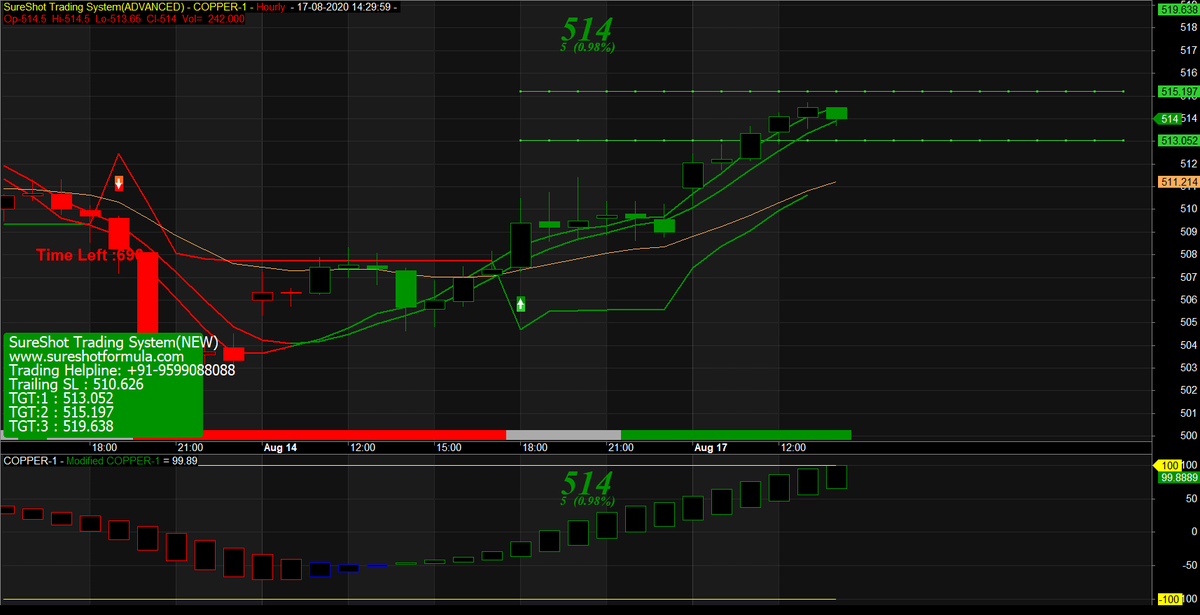The height and width of the screenshot is (615, 1200).
Task: Click the '5 (0.98%)' change text in main chart
Action: point(587,47)
